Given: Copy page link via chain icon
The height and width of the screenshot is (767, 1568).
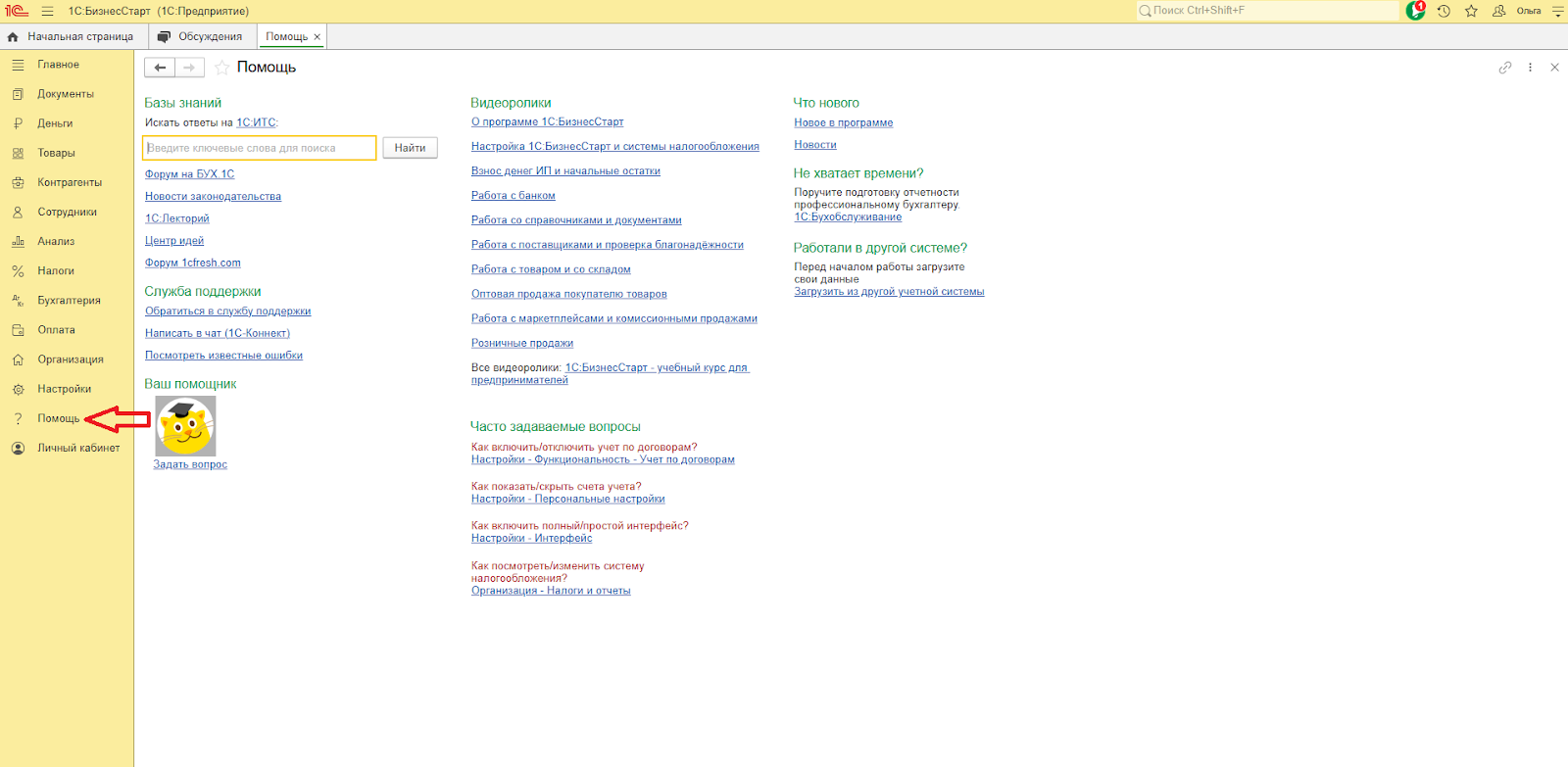Looking at the screenshot, I should click(x=1505, y=68).
